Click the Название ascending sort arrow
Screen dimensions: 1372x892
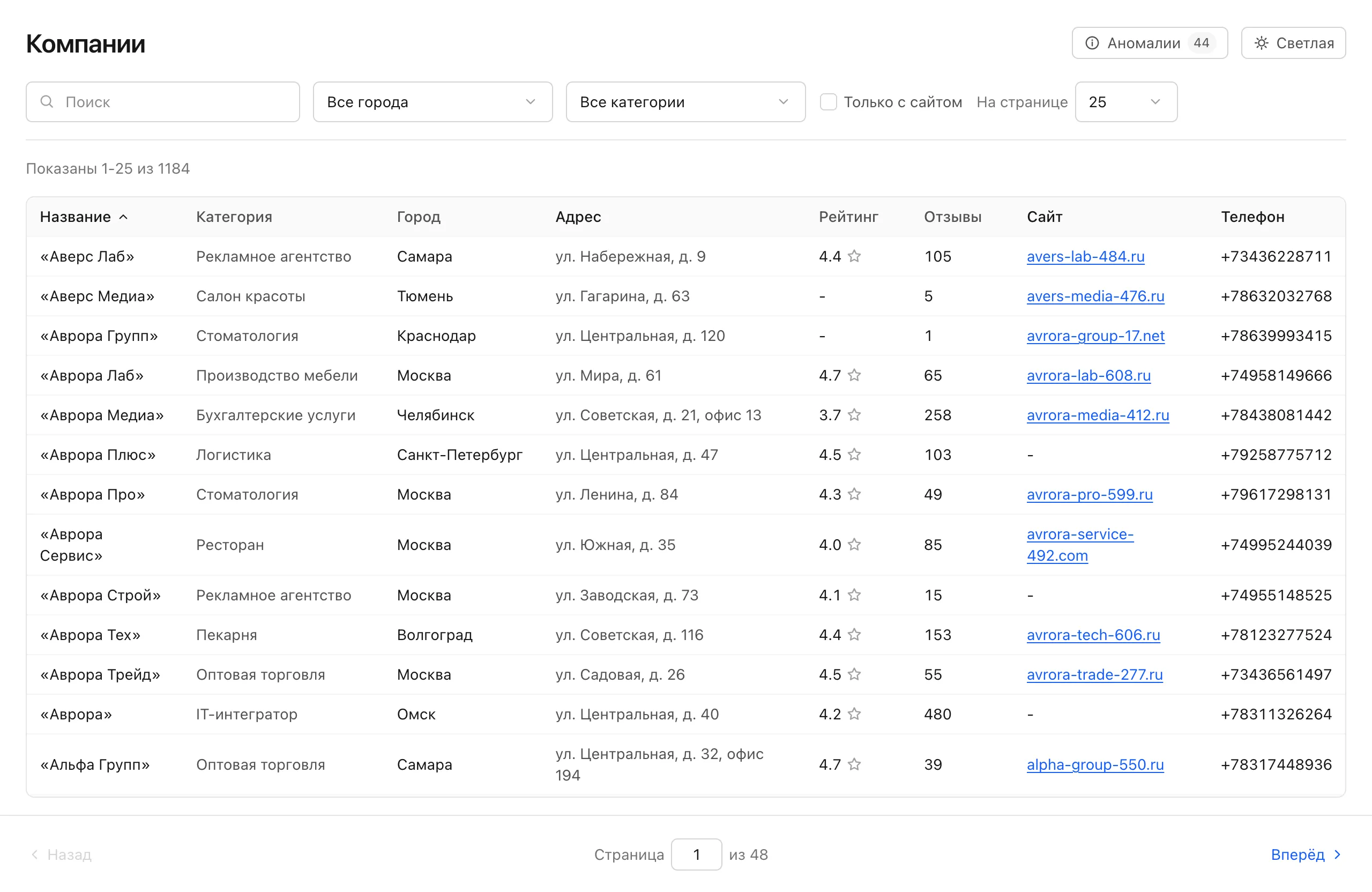[123, 217]
